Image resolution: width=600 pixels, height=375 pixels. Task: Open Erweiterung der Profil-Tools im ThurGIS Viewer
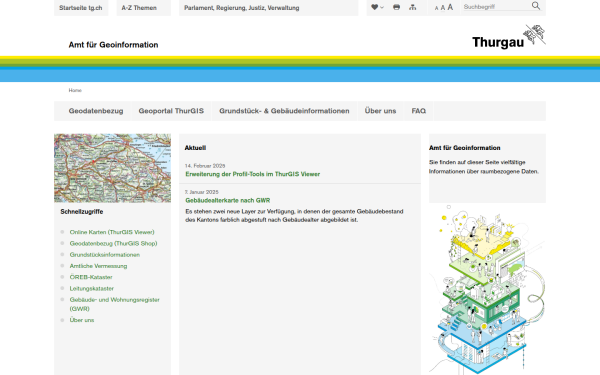253,174
